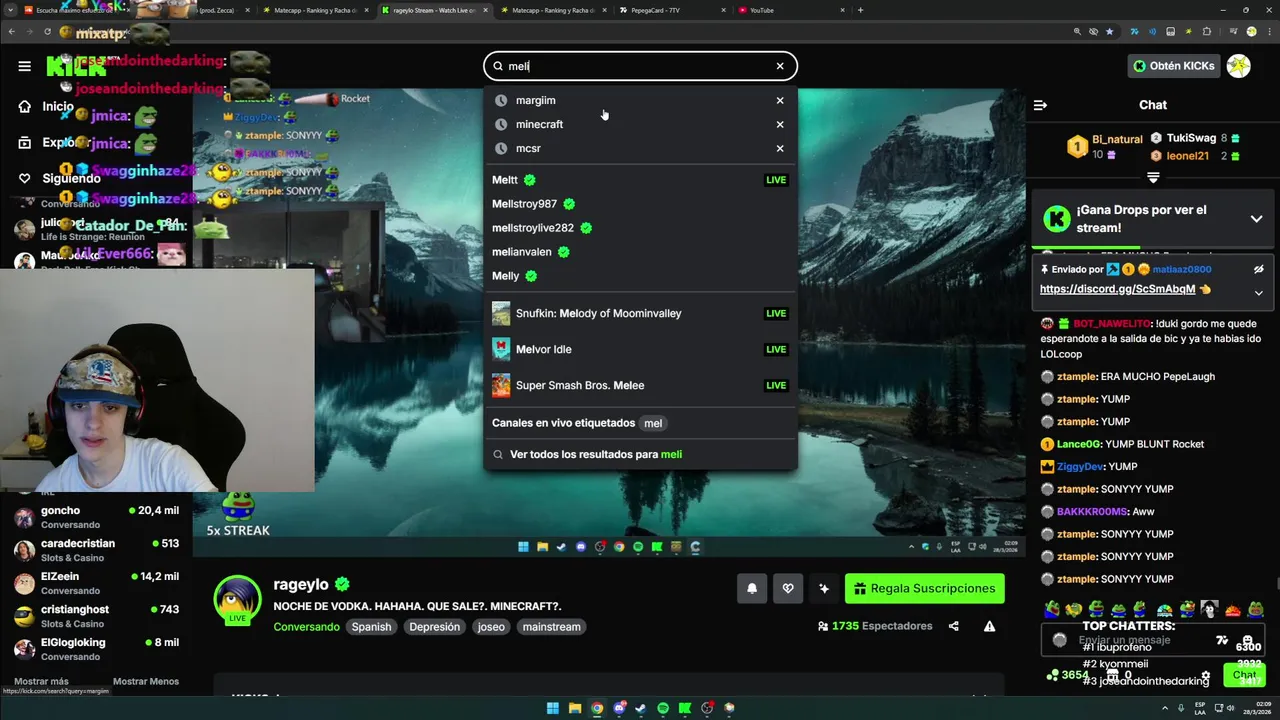Expand the gift leaderboard handle
Viewport: 1280px width, 720px height.
tap(1153, 178)
